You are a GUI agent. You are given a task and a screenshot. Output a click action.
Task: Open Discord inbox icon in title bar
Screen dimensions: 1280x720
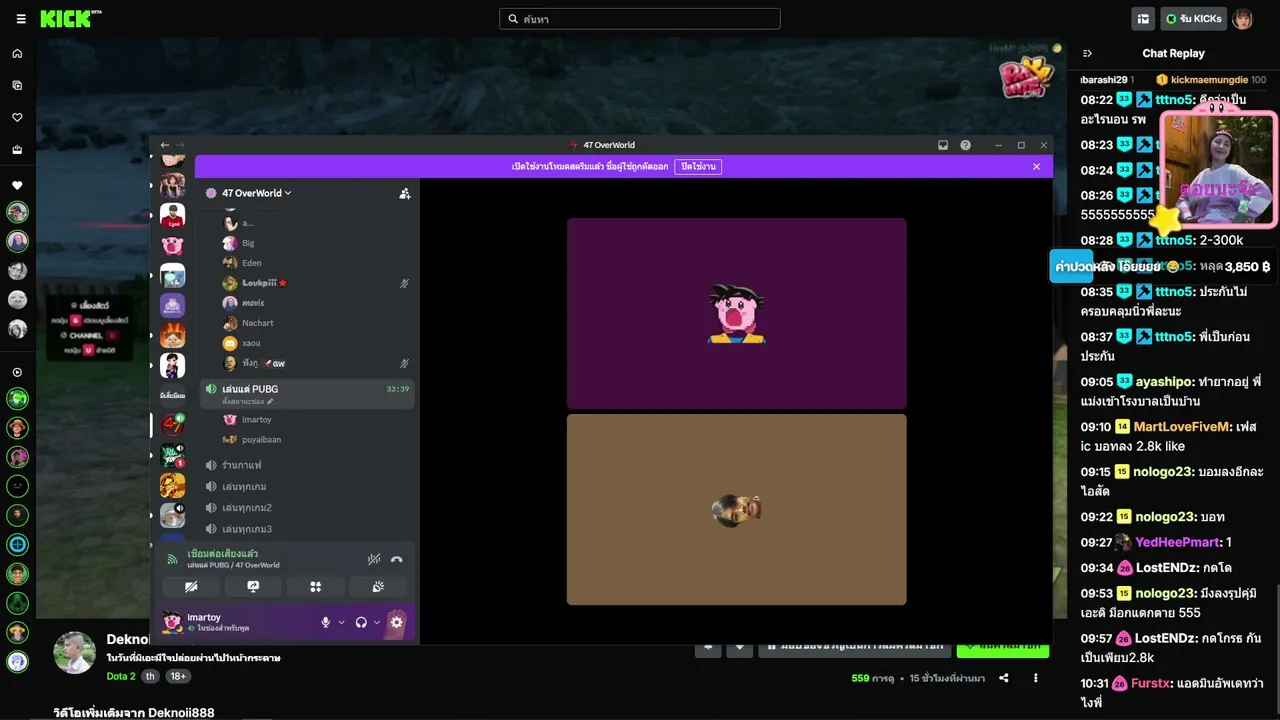[x=943, y=145]
